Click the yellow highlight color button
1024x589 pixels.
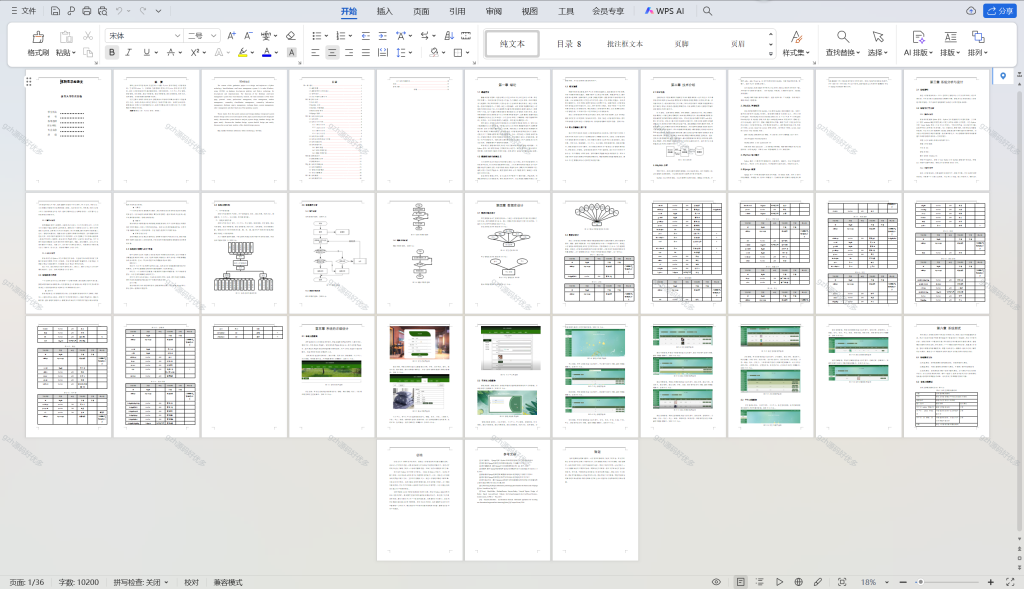coord(243,52)
